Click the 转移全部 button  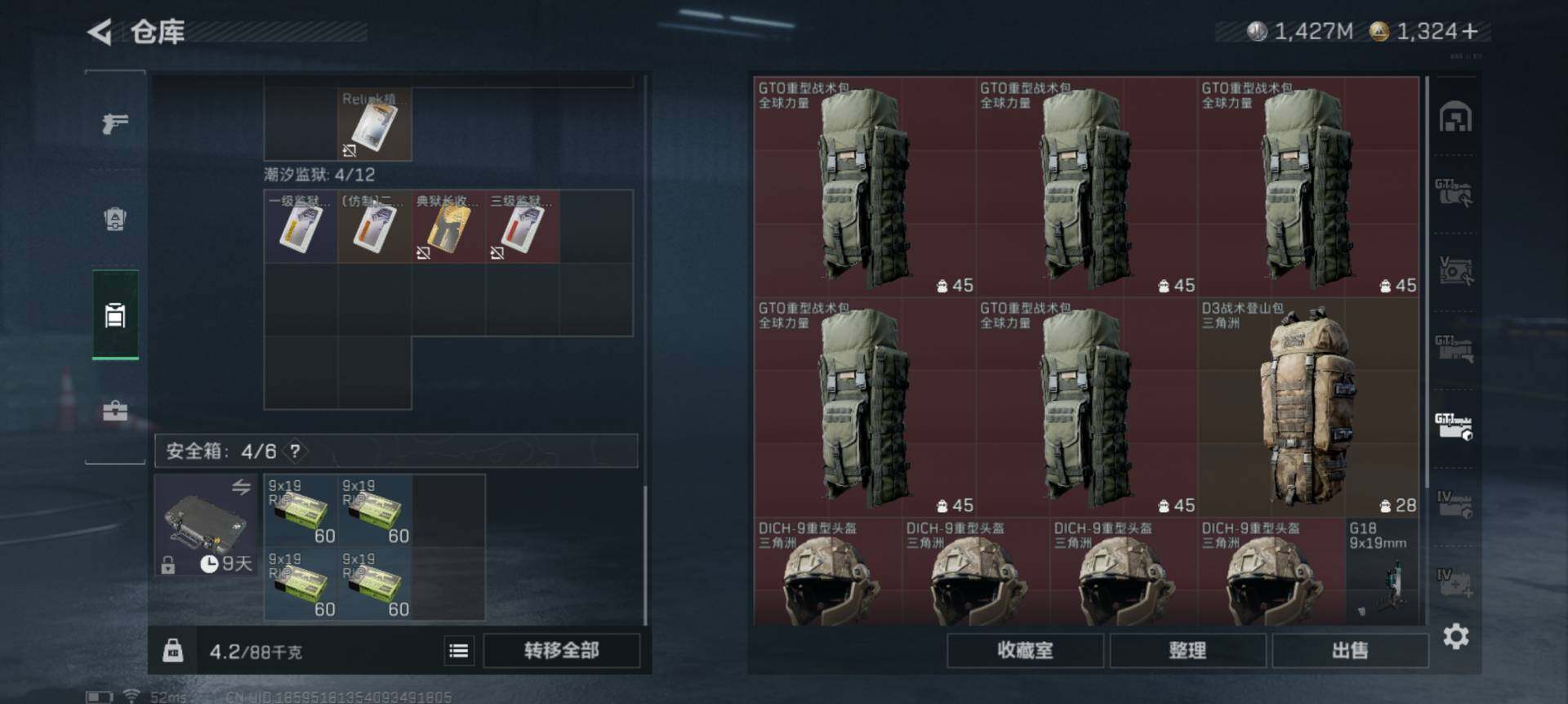tap(562, 651)
